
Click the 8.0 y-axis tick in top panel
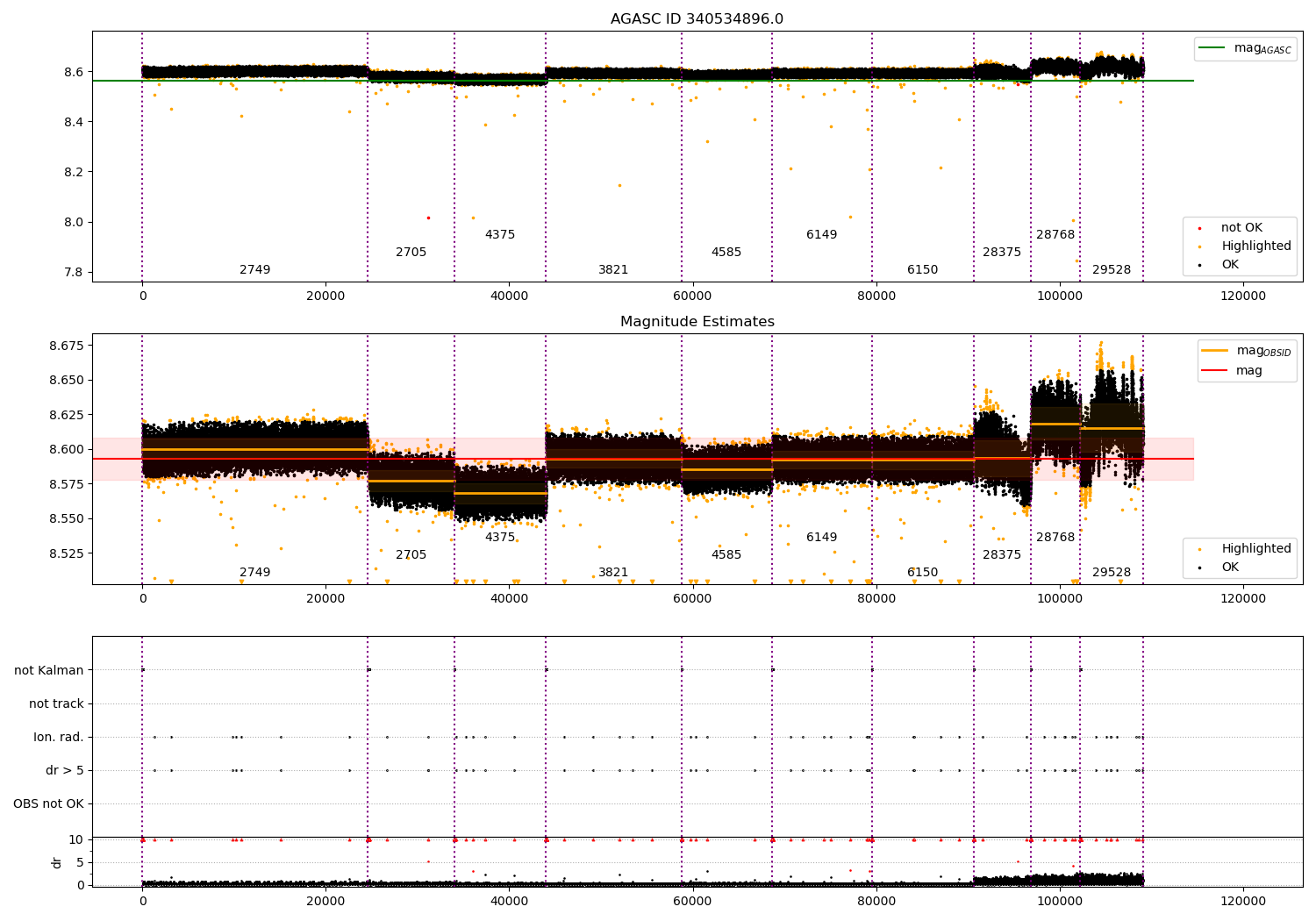[x=74, y=222]
